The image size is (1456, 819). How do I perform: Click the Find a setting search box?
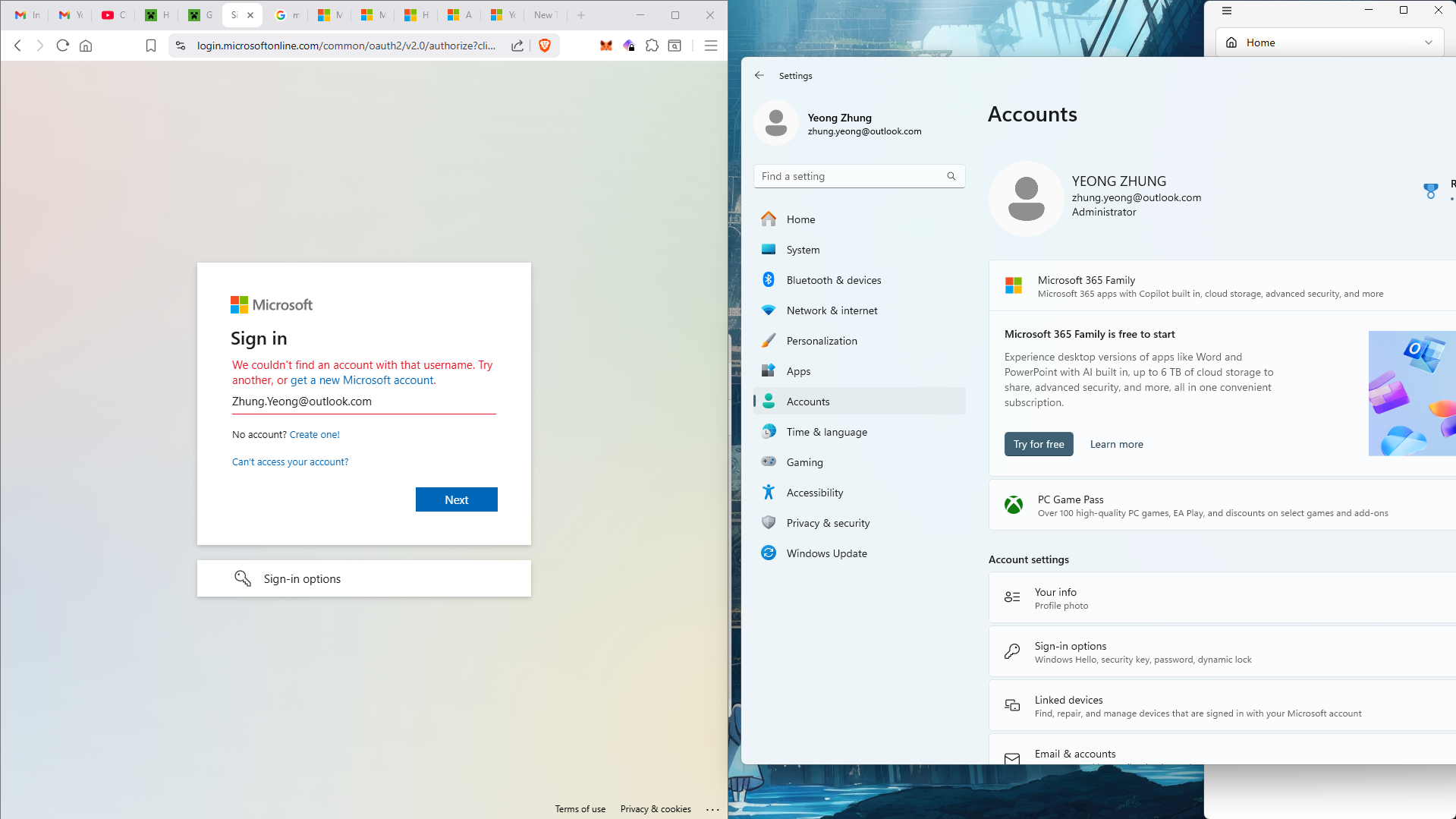[x=860, y=176]
